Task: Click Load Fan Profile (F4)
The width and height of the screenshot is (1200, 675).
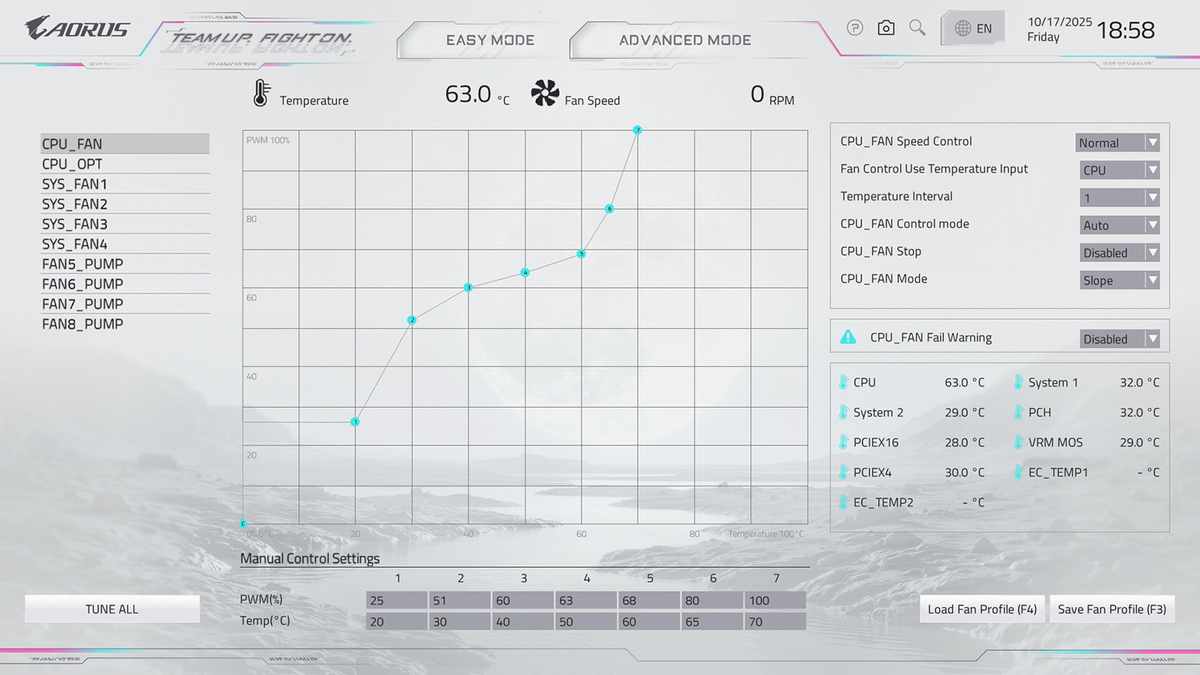Action: point(983,609)
